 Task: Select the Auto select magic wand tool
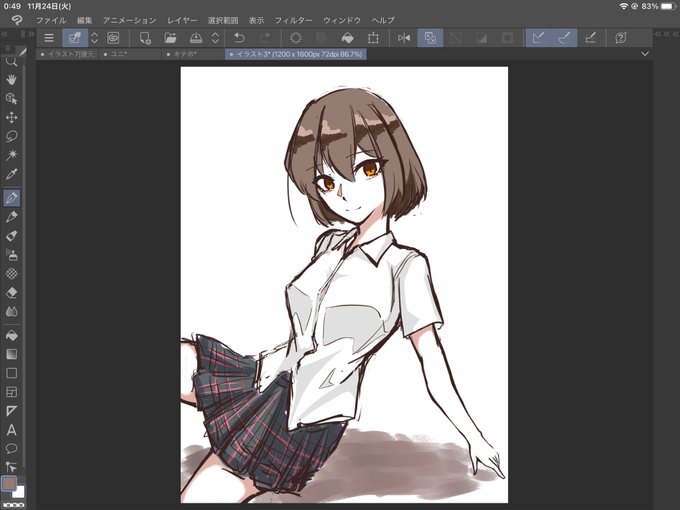[x=11, y=155]
